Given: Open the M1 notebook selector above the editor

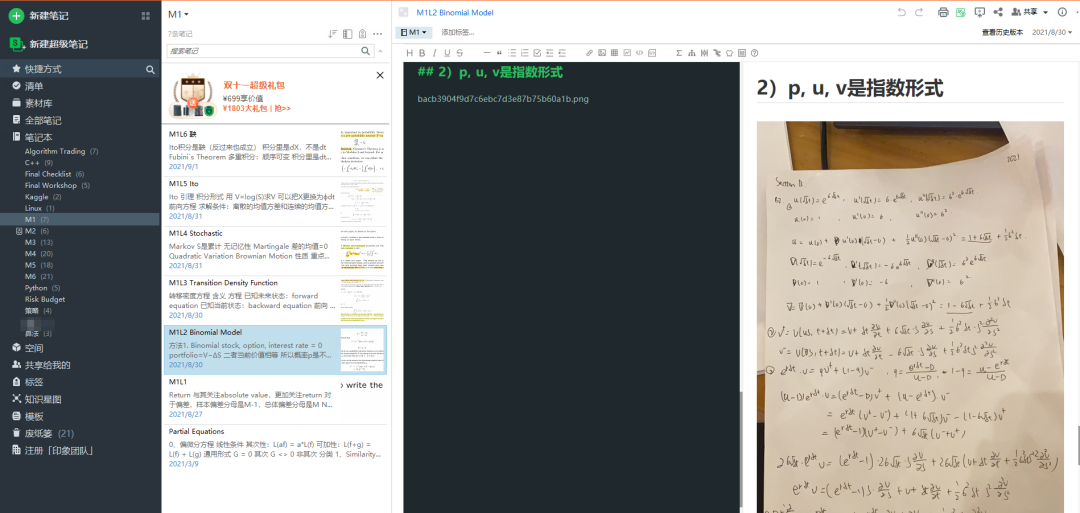Looking at the screenshot, I should (x=413, y=32).
